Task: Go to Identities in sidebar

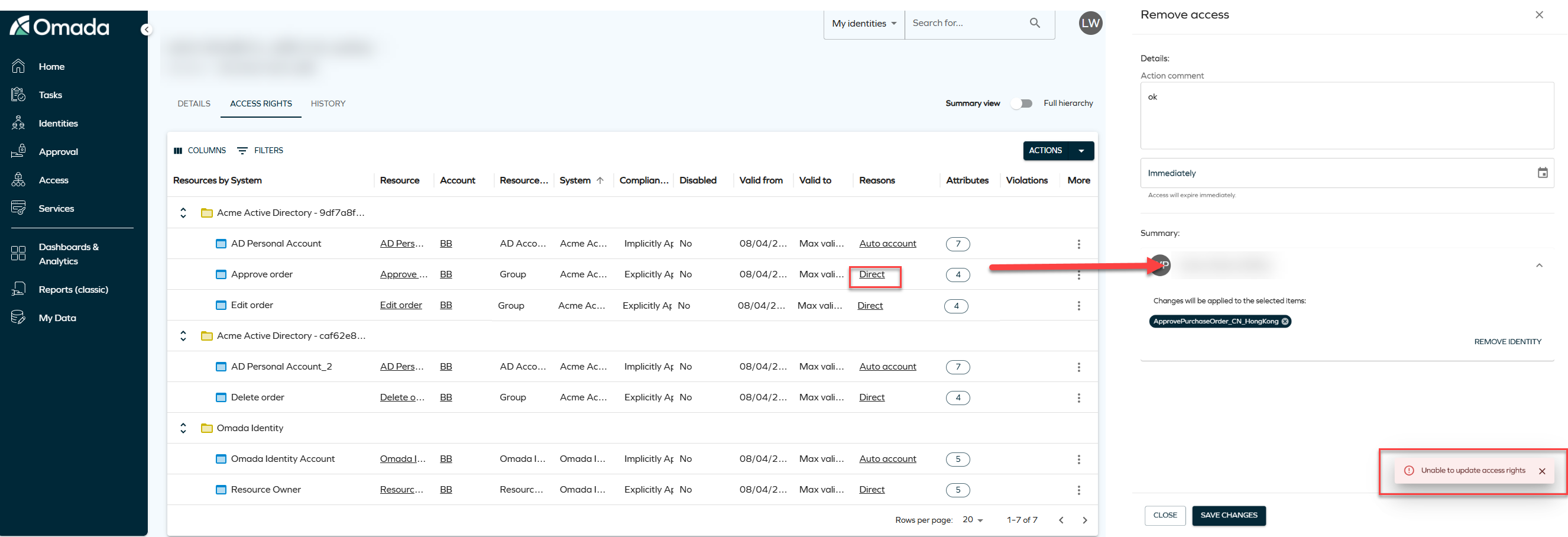Action: point(58,123)
